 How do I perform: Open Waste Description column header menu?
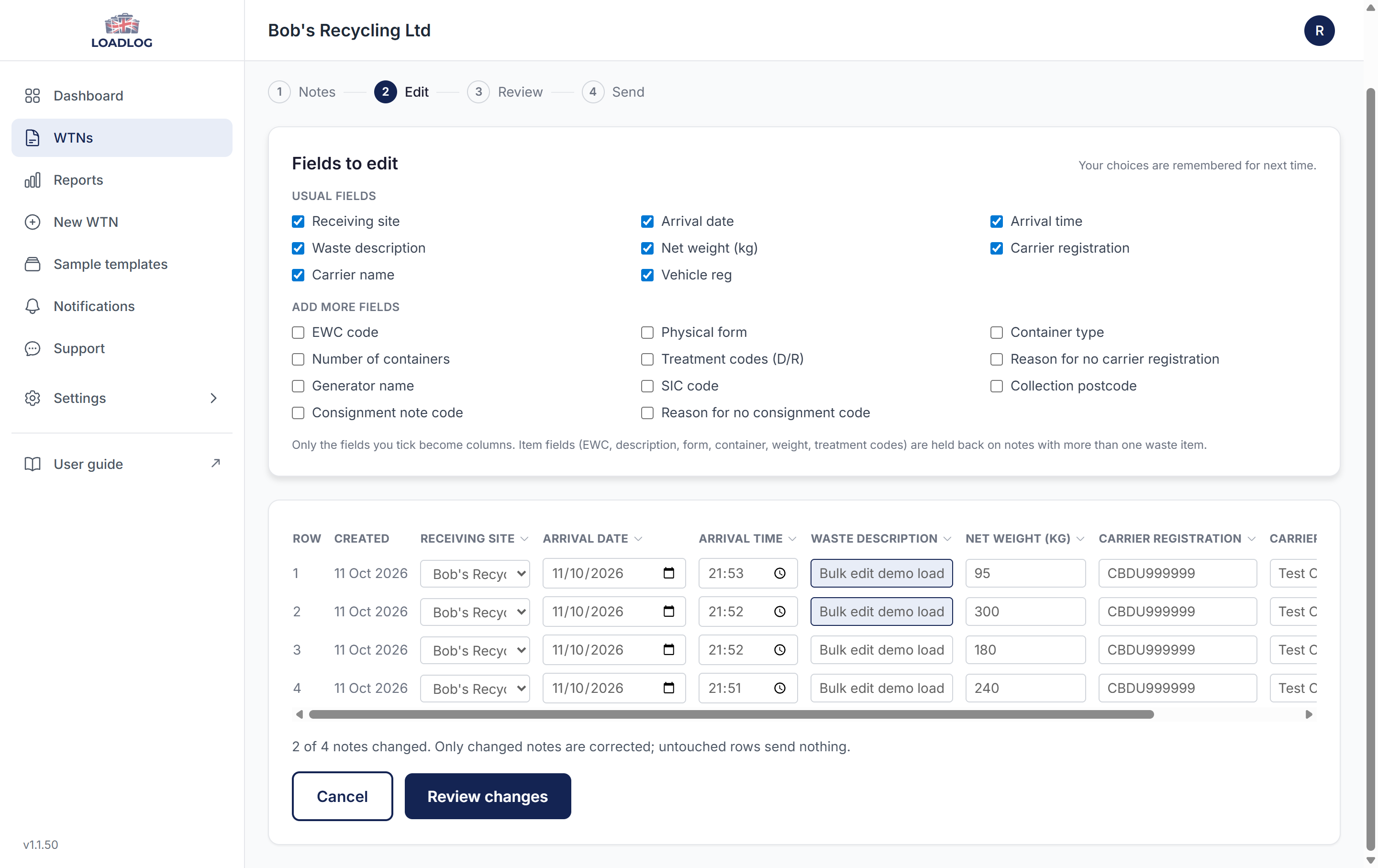[x=947, y=539]
